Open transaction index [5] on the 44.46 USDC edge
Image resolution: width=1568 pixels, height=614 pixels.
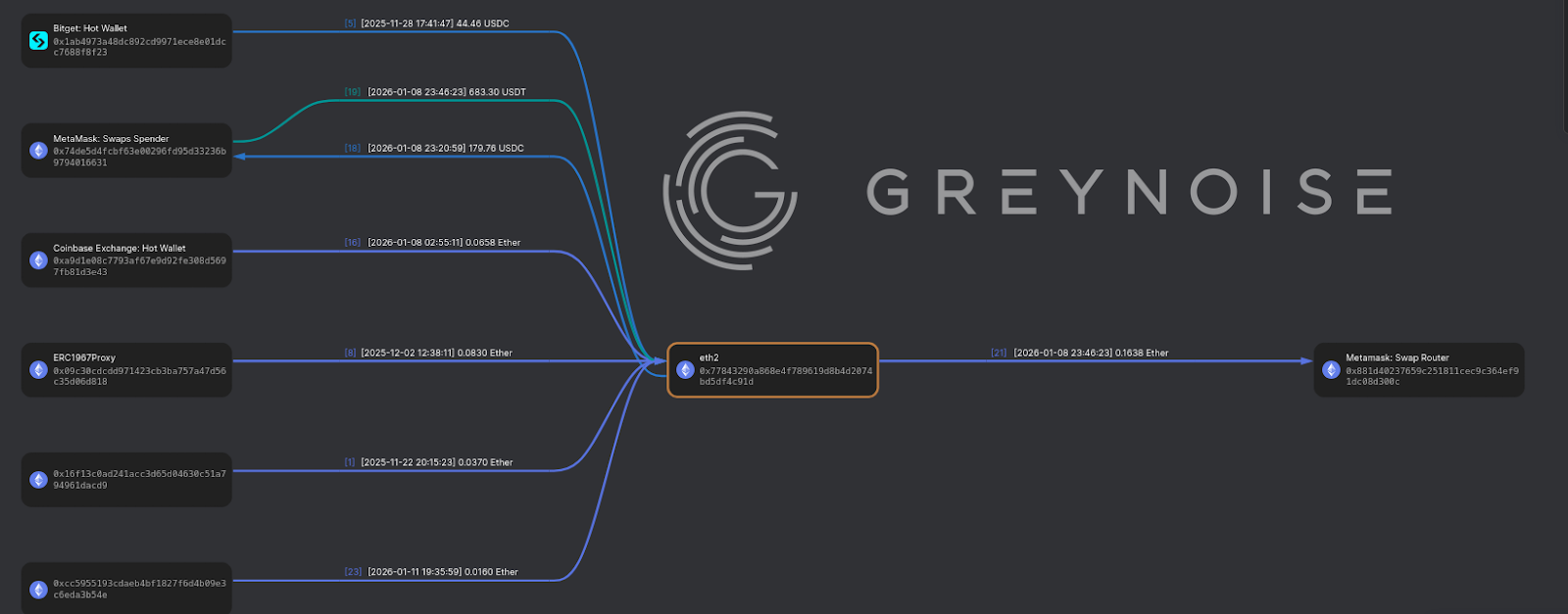[x=350, y=24]
